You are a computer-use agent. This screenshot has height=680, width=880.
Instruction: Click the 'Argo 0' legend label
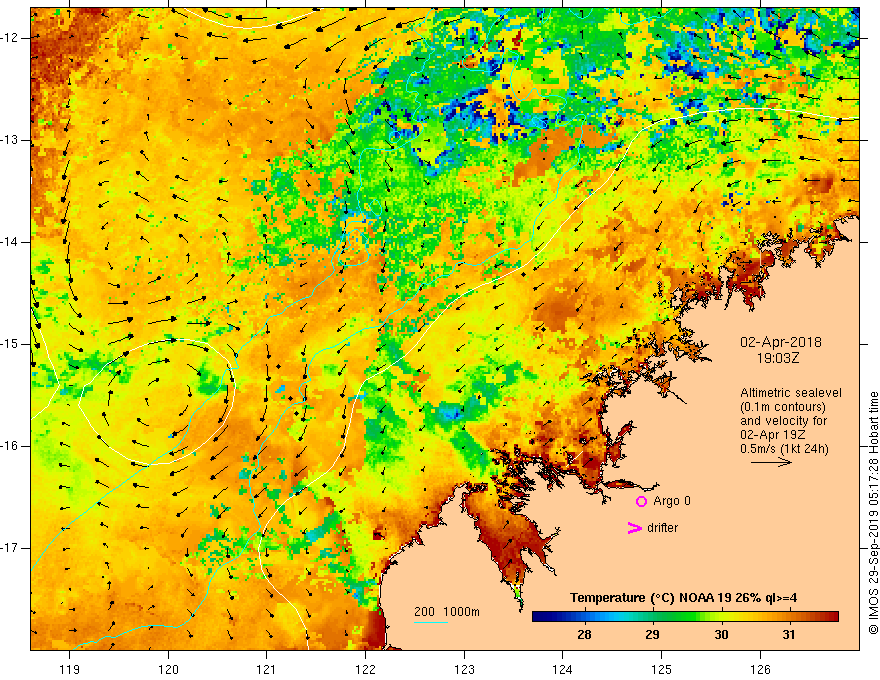672,501
